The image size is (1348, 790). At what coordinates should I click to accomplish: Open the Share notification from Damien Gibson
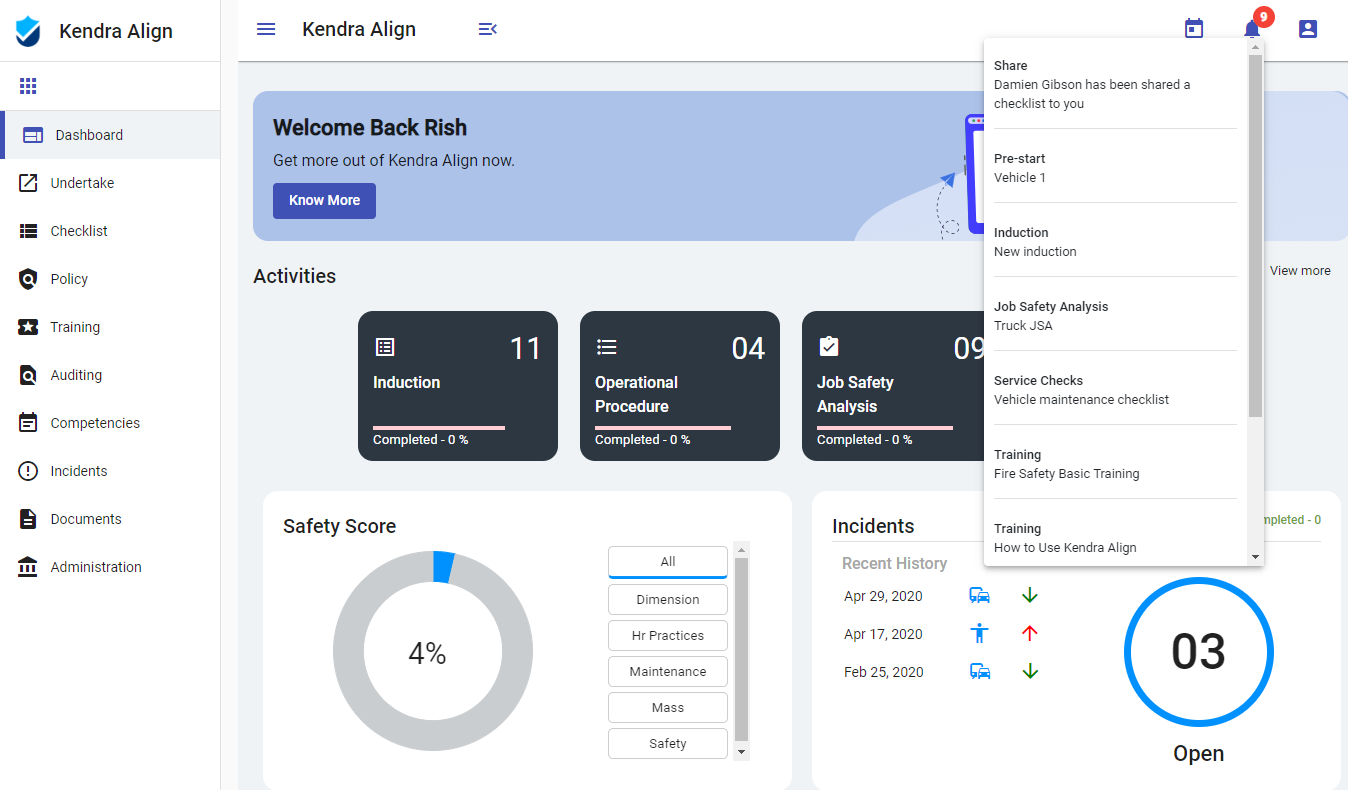point(1115,84)
